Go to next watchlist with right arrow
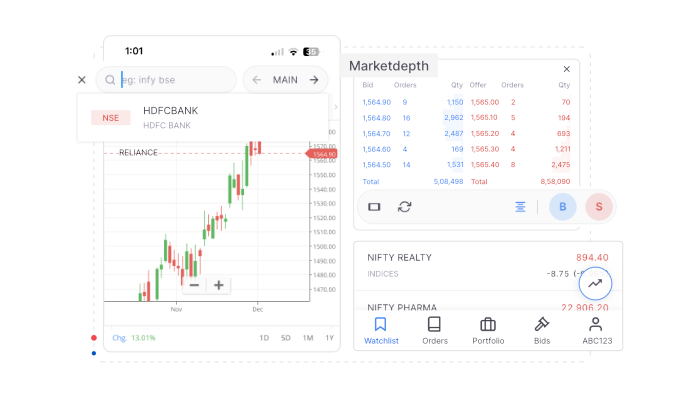The width and height of the screenshot is (700, 400). pos(314,80)
